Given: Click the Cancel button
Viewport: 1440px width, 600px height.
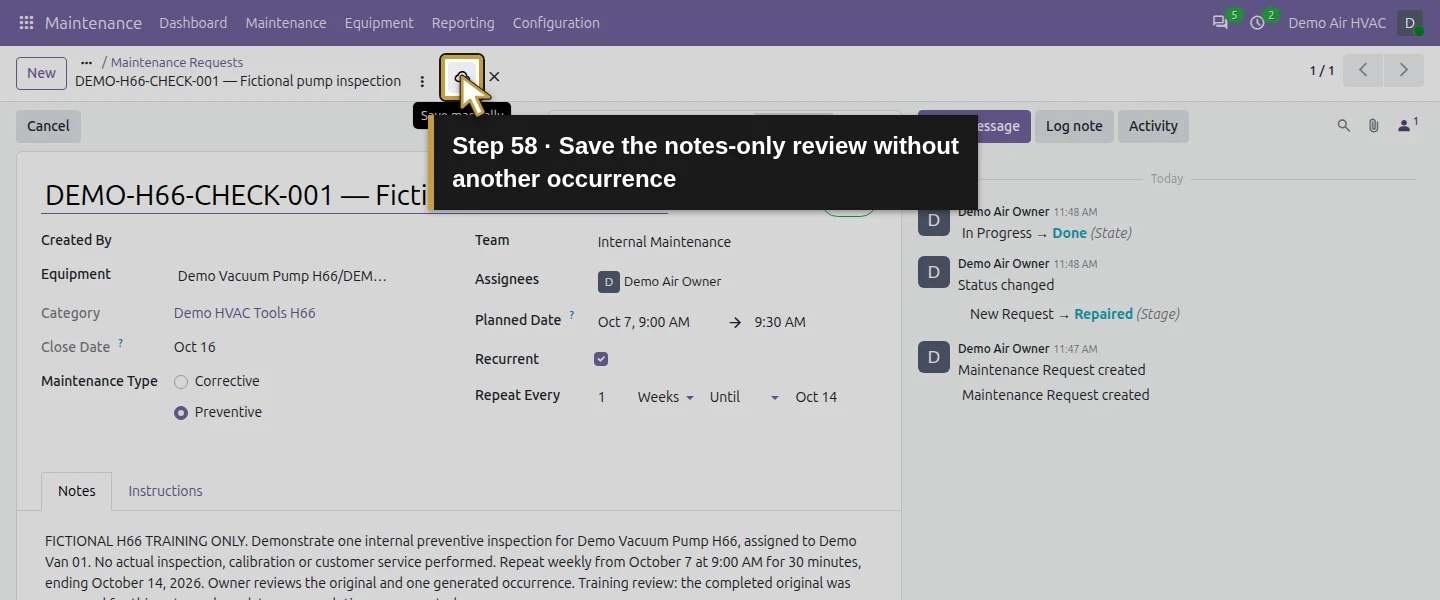Looking at the screenshot, I should click(48, 126).
